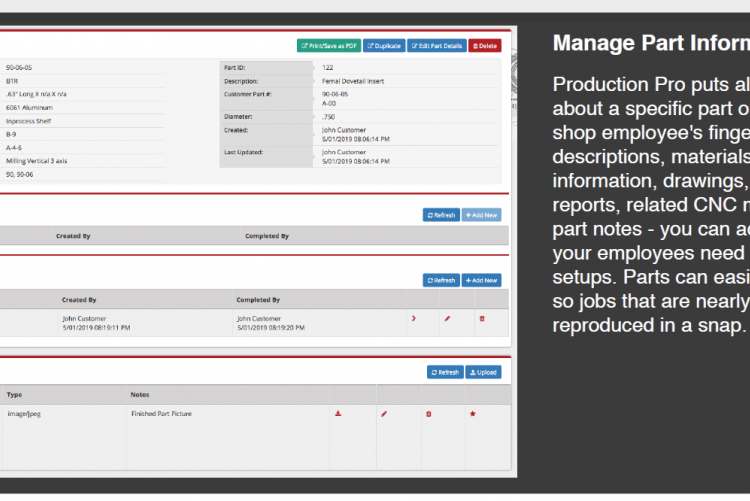The image size is (750, 501).
Task: Open John Customer row arrow icon
Action: point(414,319)
